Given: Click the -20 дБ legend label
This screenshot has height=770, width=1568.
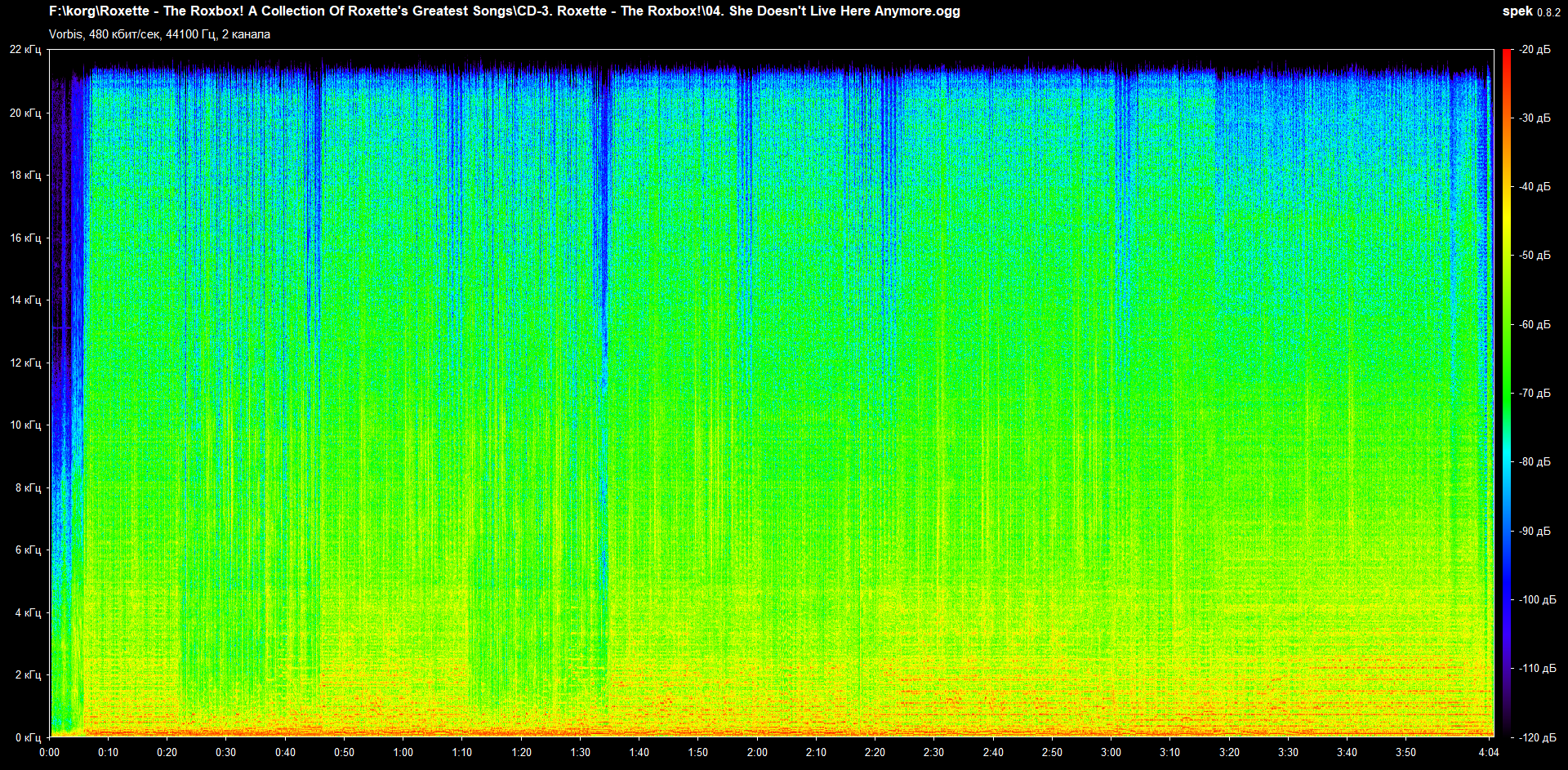Looking at the screenshot, I should (1535, 50).
